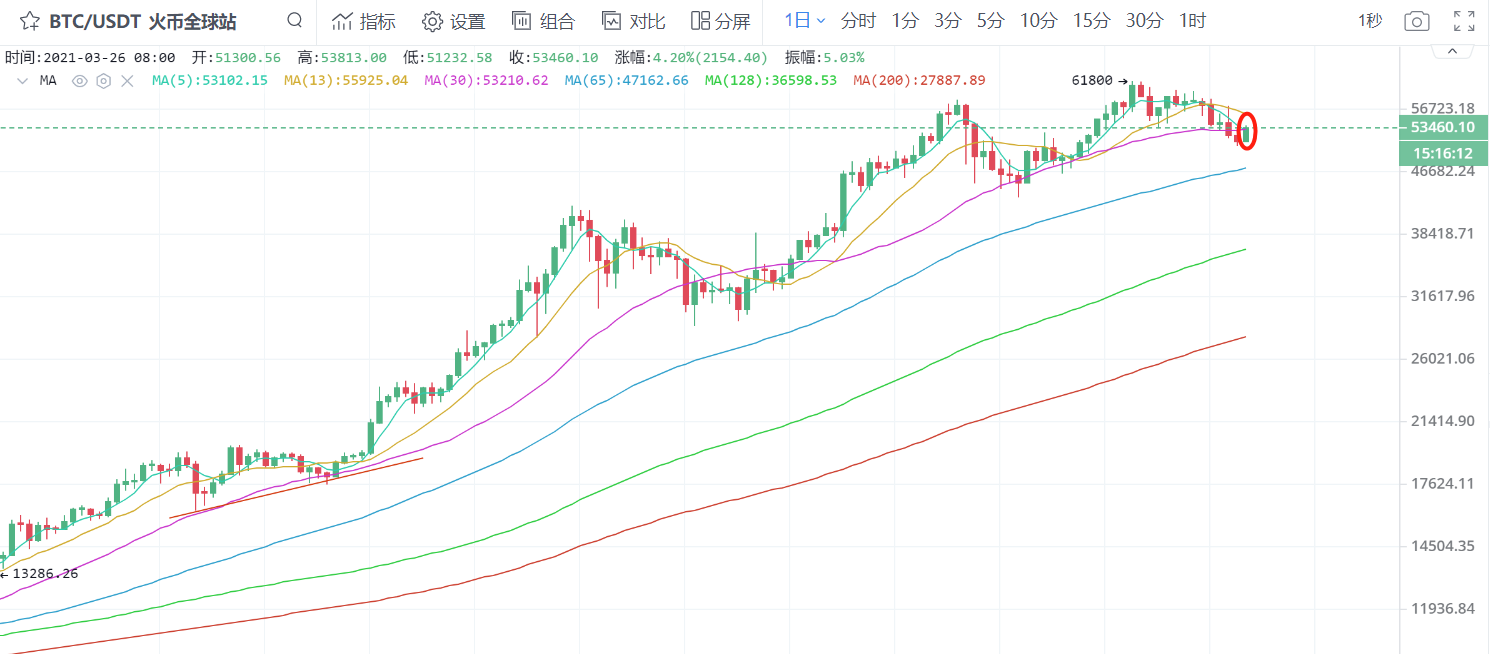This screenshot has height=654, width=1490.
Task: Open the 设置 settings gear
Action: [453, 21]
